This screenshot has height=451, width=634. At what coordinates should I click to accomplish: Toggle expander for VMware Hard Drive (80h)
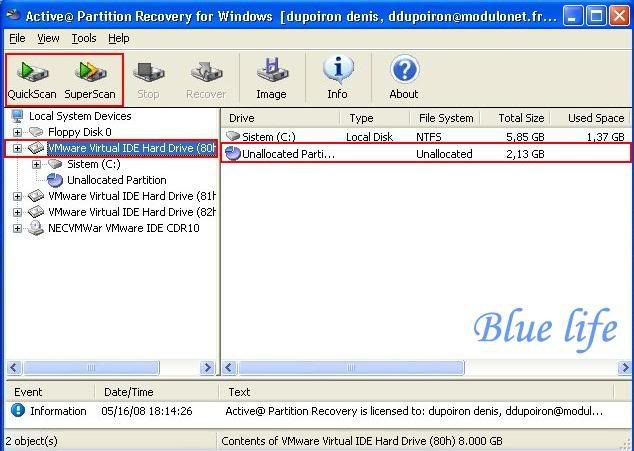click(17, 148)
